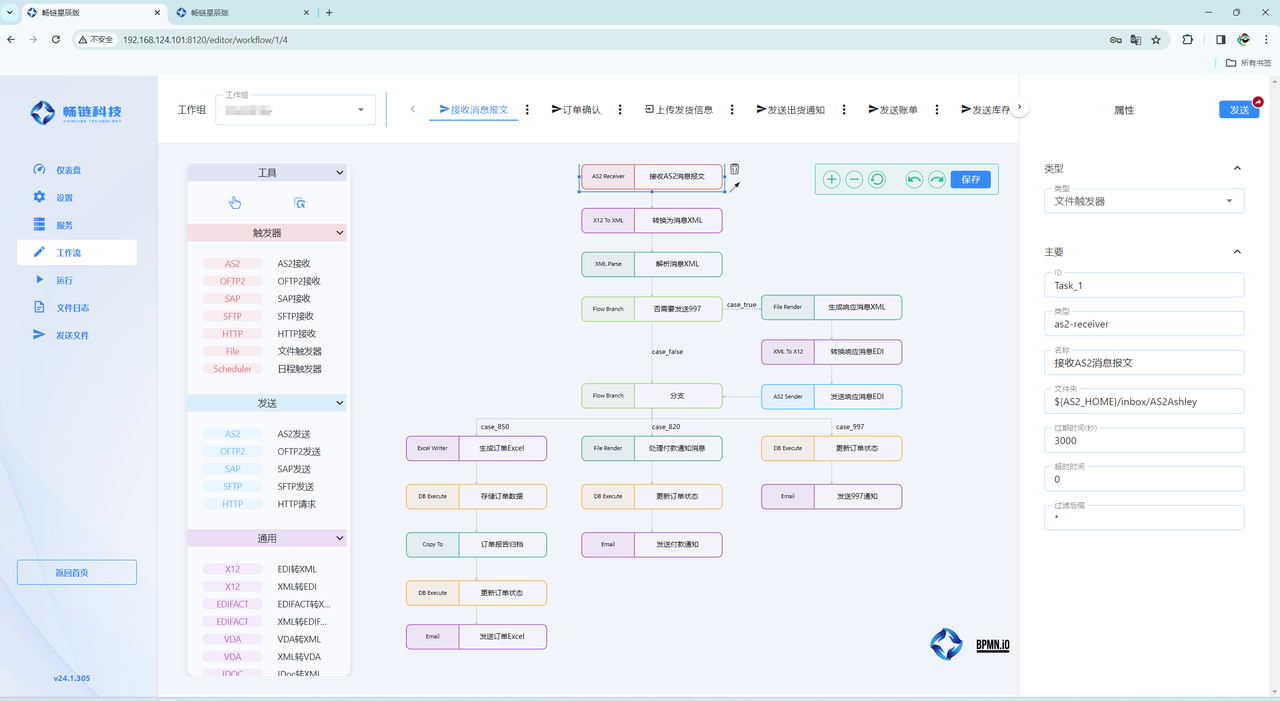The image size is (1280, 701).
Task: Open the 仪表盘 dashboard page
Action: [x=69, y=170]
